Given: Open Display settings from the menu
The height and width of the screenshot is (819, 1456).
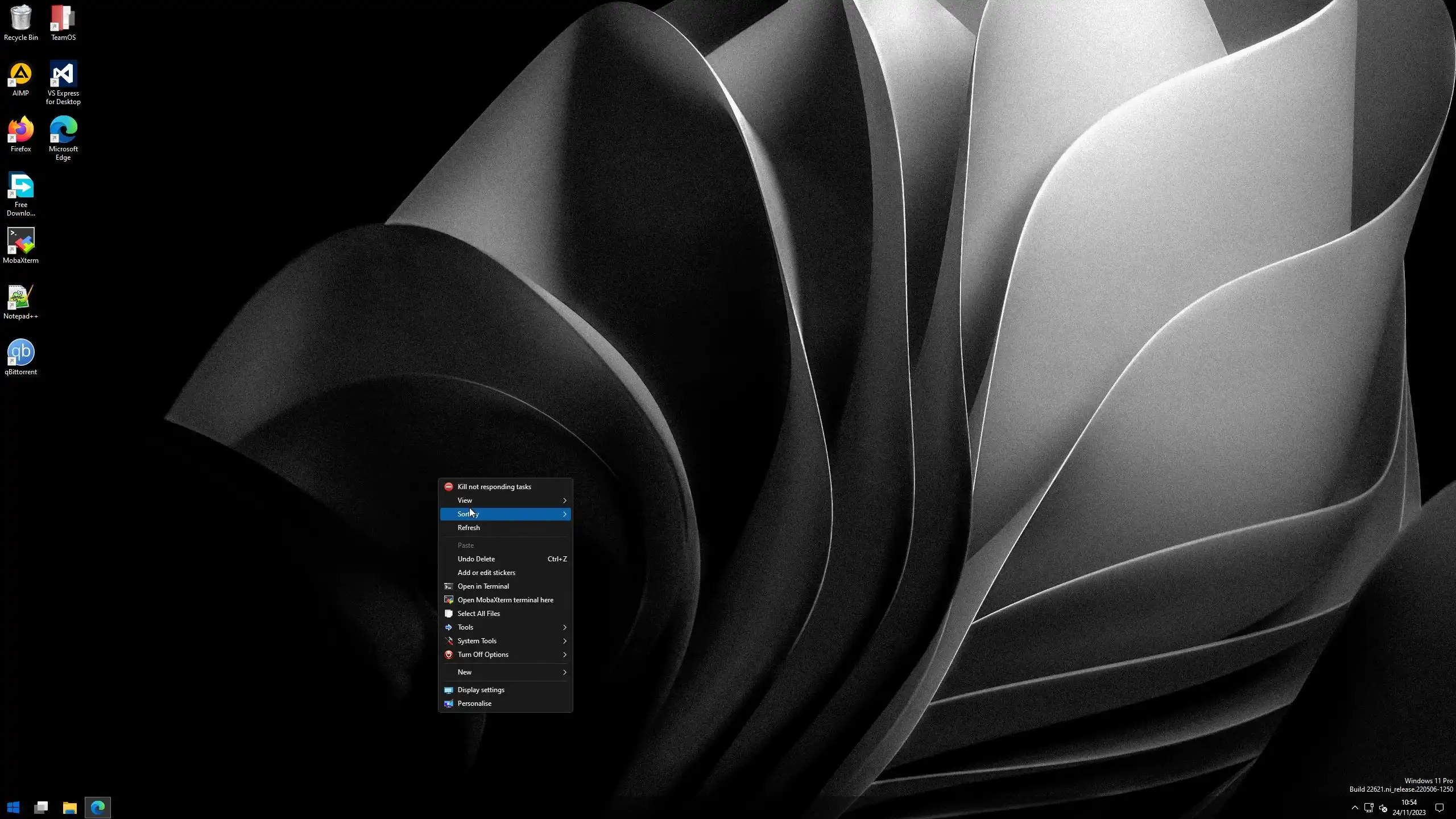Looking at the screenshot, I should 481,690.
